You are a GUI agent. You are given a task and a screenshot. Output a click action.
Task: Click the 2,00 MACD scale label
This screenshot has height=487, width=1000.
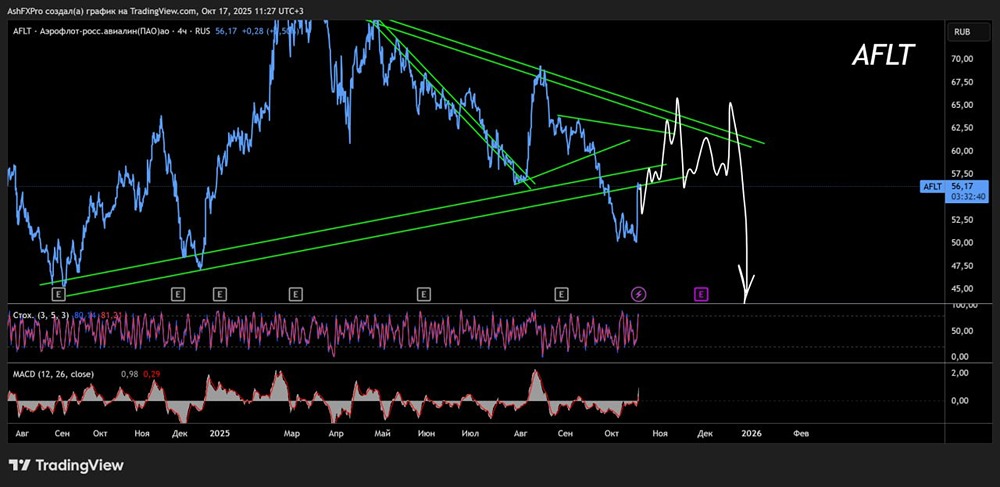pos(959,373)
